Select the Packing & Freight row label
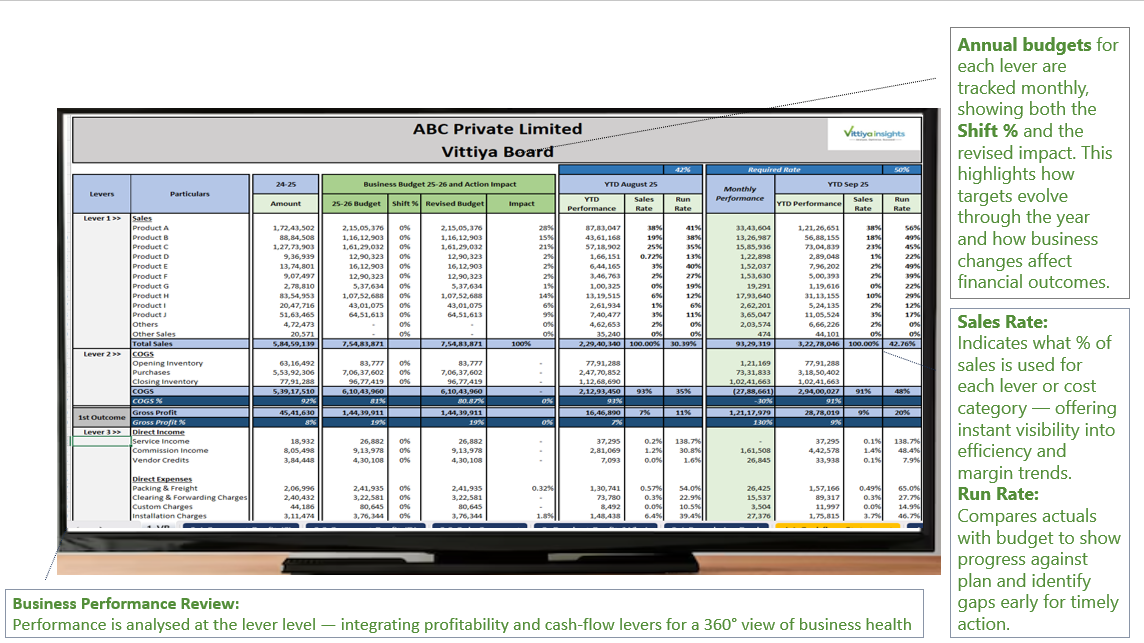1144x643 pixels. [x=163, y=488]
